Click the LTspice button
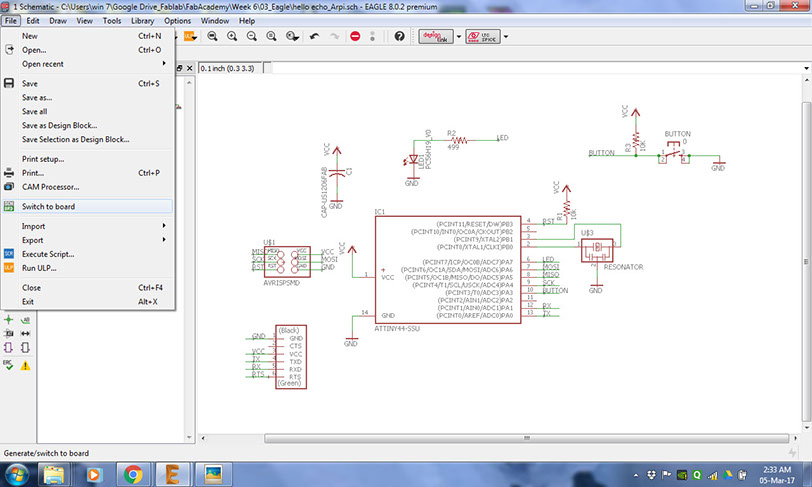 click(483, 37)
